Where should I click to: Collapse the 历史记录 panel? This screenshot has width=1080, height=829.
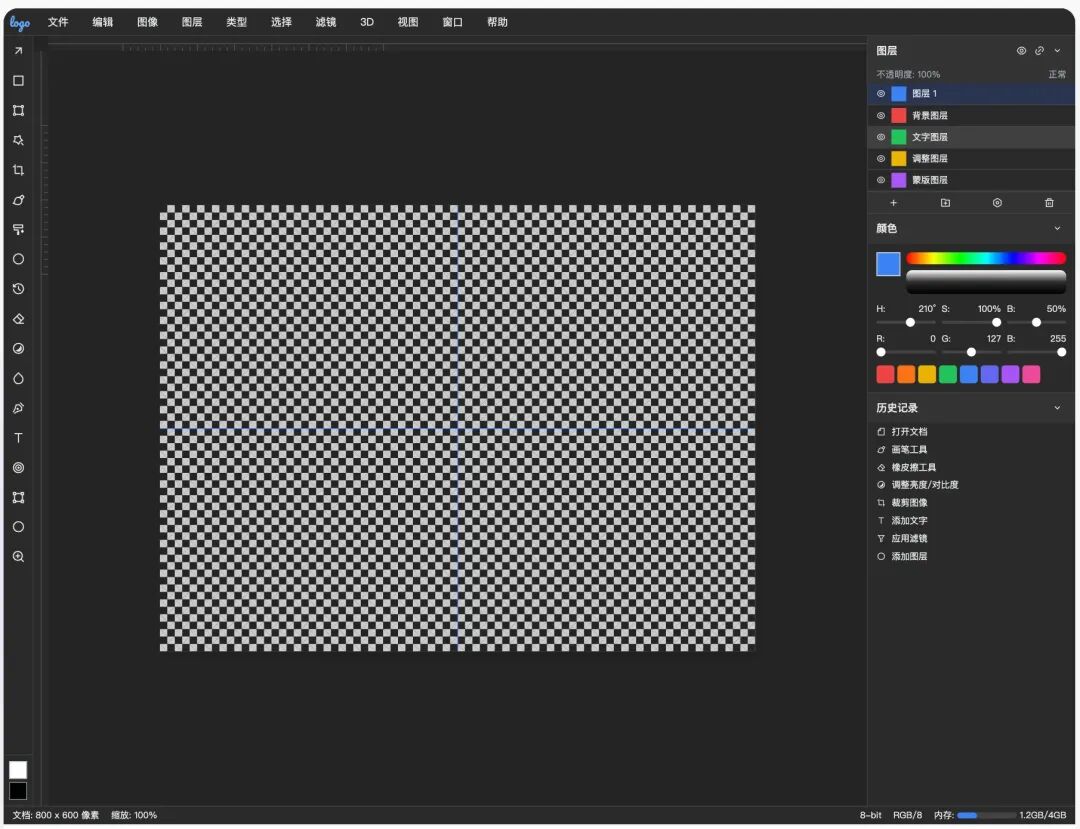(x=1057, y=408)
